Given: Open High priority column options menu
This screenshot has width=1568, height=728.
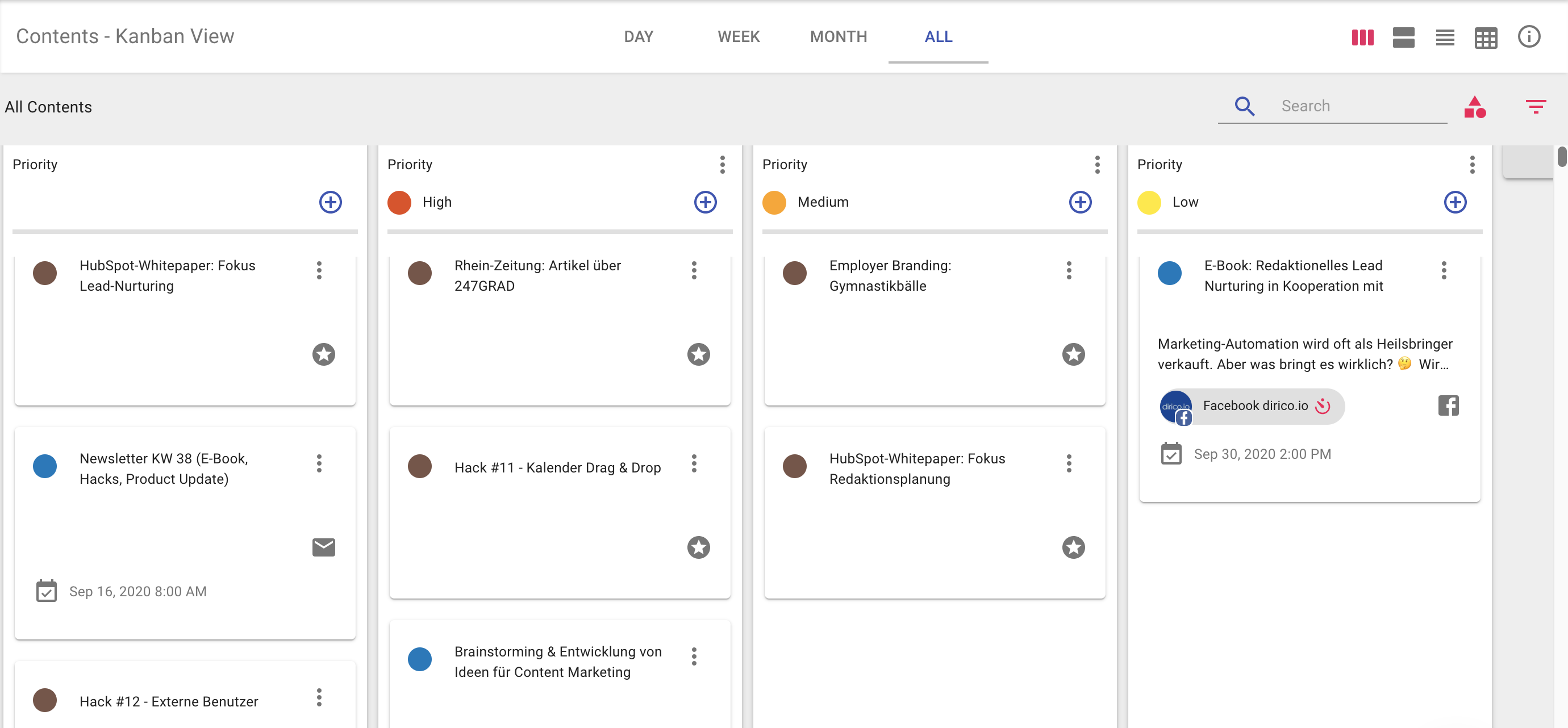Looking at the screenshot, I should click(x=722, y=164).
